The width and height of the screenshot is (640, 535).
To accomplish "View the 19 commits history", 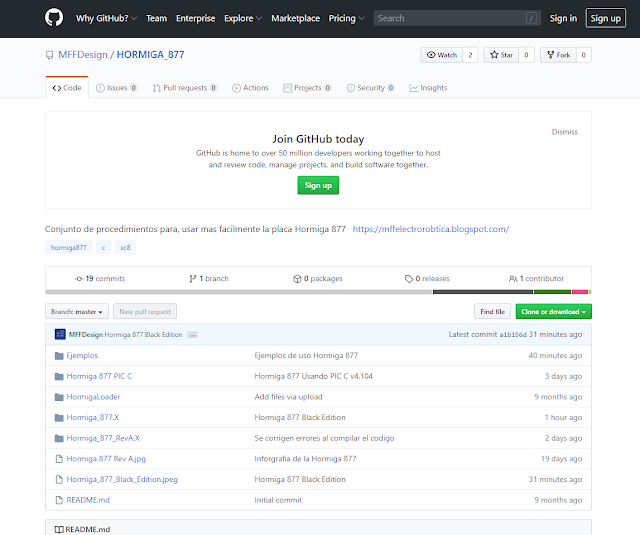I will [100, 279].
